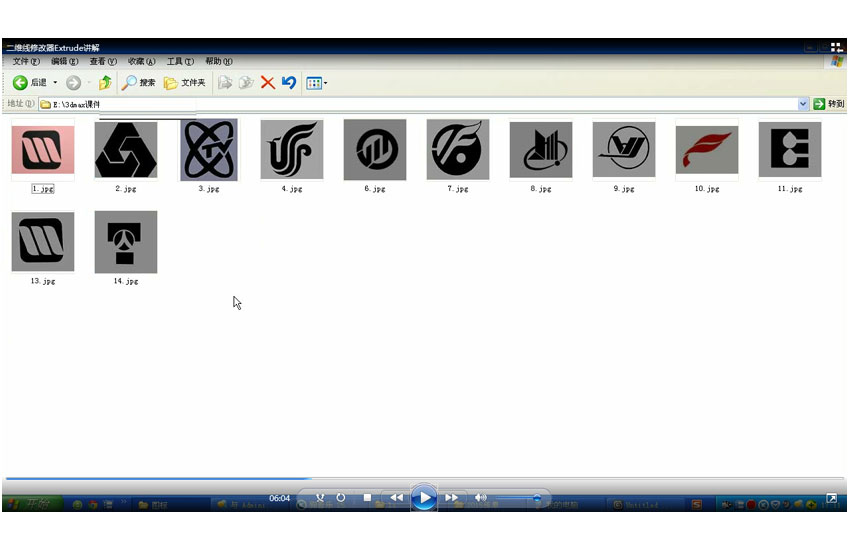This screenshot has width=850, height=550.
Task: Turn on shuffle in the player
Action: 320,497
